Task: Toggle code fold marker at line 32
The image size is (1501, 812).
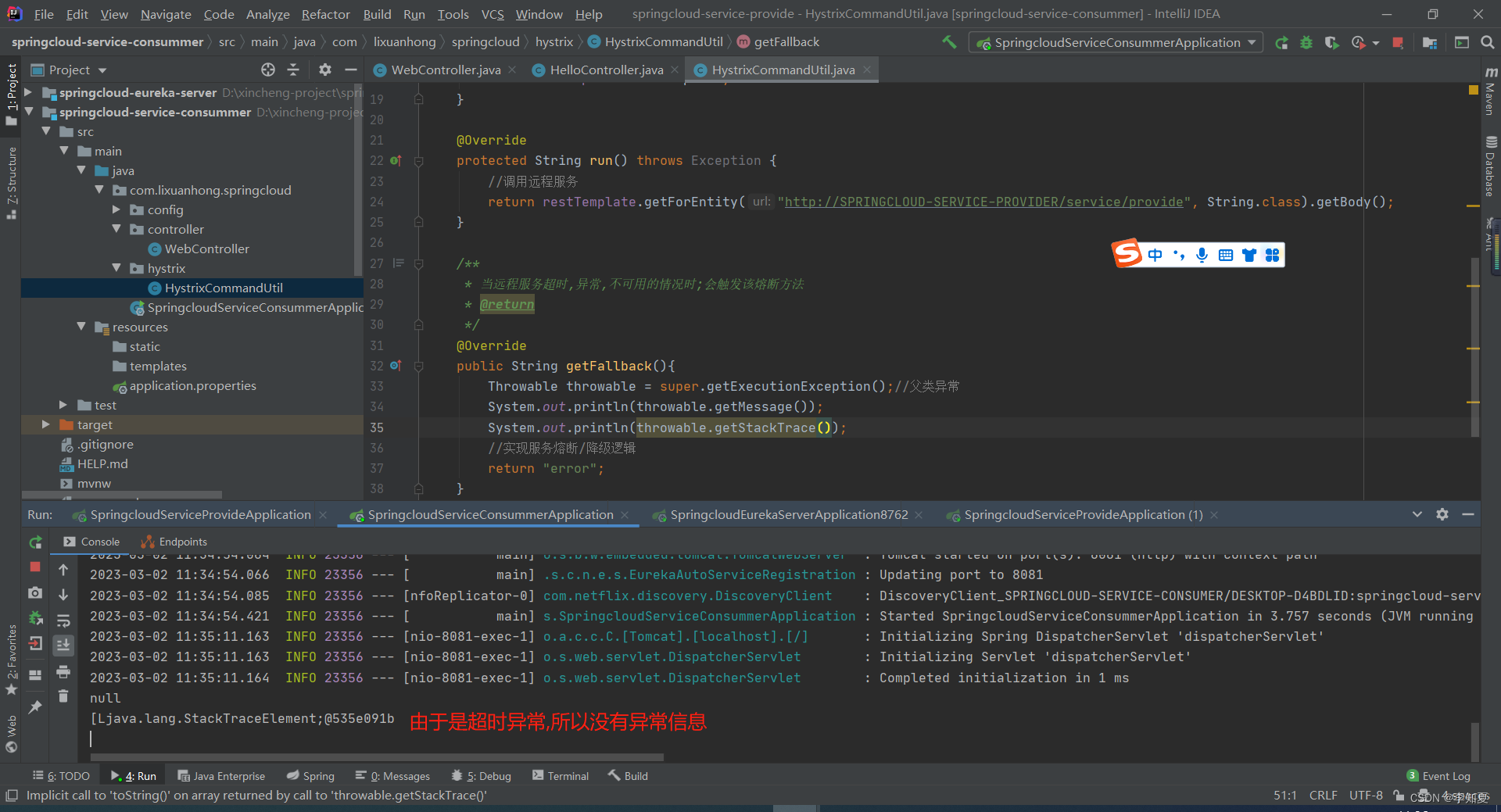Action: 419,367
